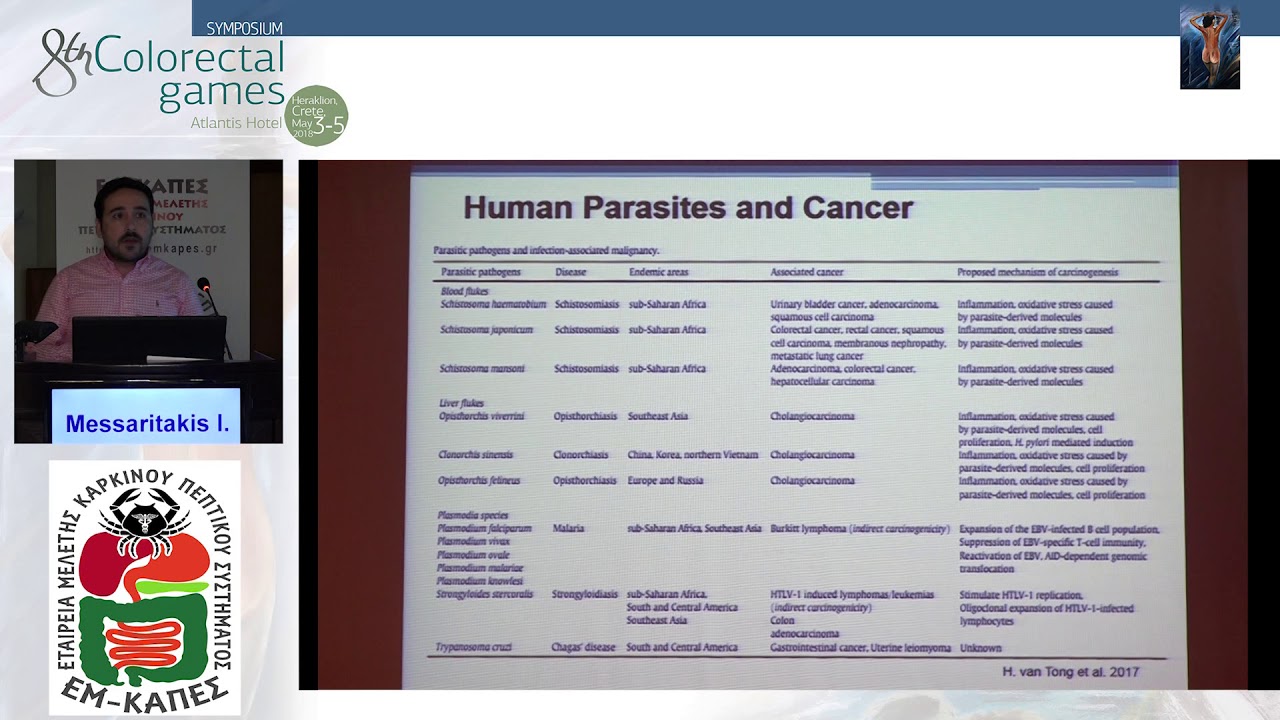Click 'Schistosomiasis' in Schistosoma mansoni row

(586, 369)
